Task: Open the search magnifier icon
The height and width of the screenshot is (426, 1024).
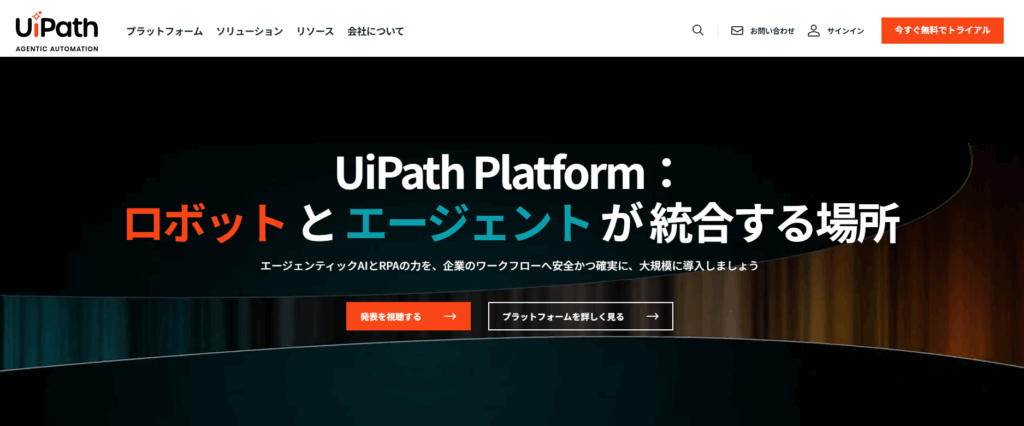Action: pyautogui.click(x=697, y=30)
